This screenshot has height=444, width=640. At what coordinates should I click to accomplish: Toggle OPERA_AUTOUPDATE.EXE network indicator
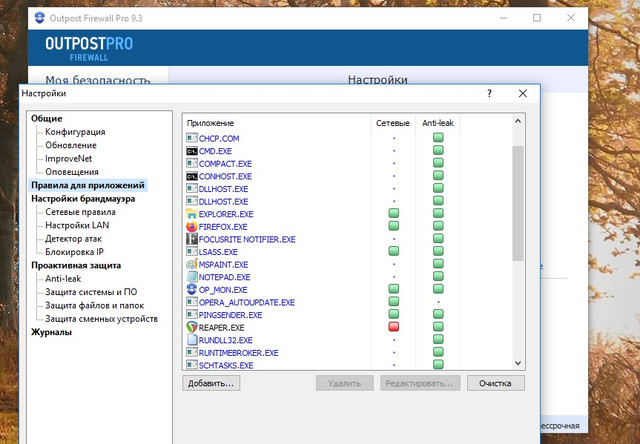tap(393, 302)
